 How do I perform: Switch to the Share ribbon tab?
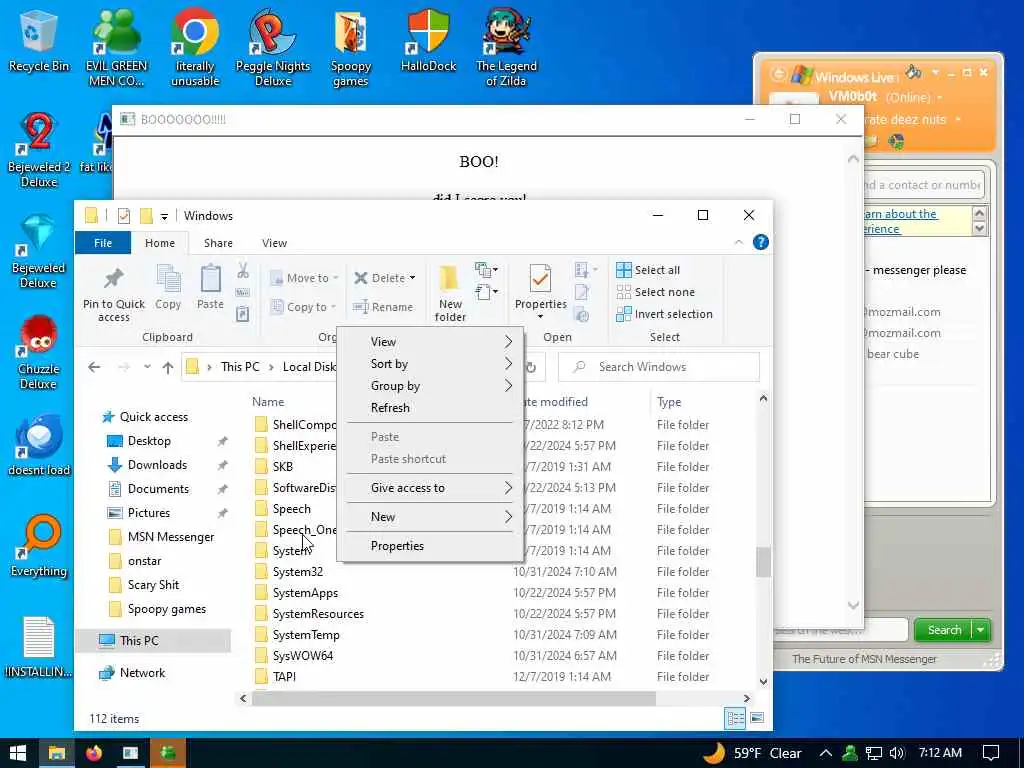(218, 243)
